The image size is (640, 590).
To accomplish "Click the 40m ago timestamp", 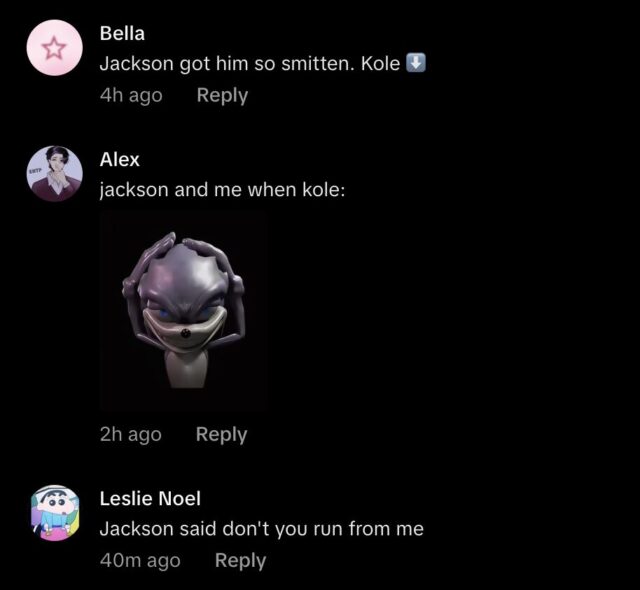I will pos(140,561).
